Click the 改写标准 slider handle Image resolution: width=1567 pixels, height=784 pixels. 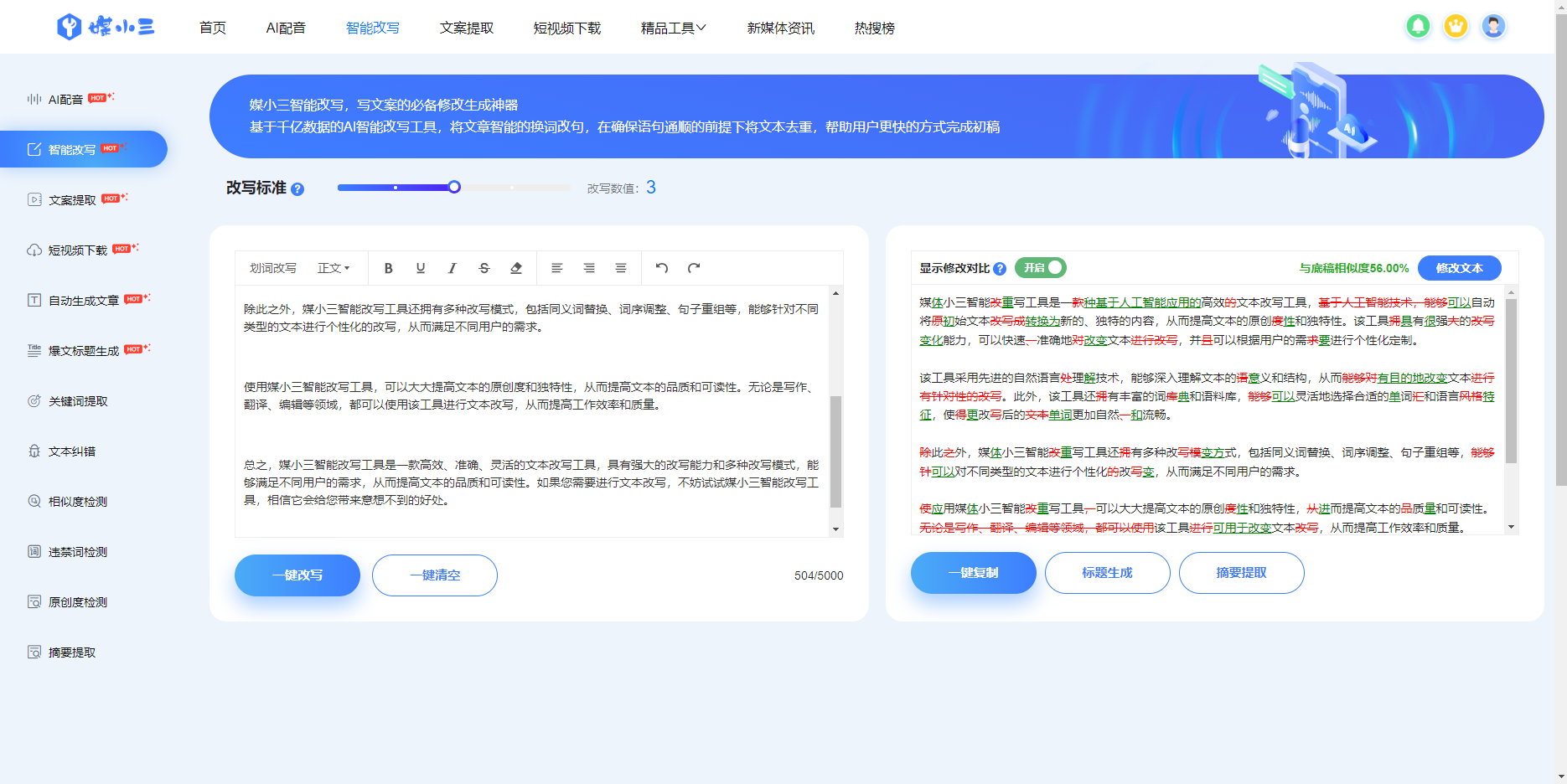point(454,187)
